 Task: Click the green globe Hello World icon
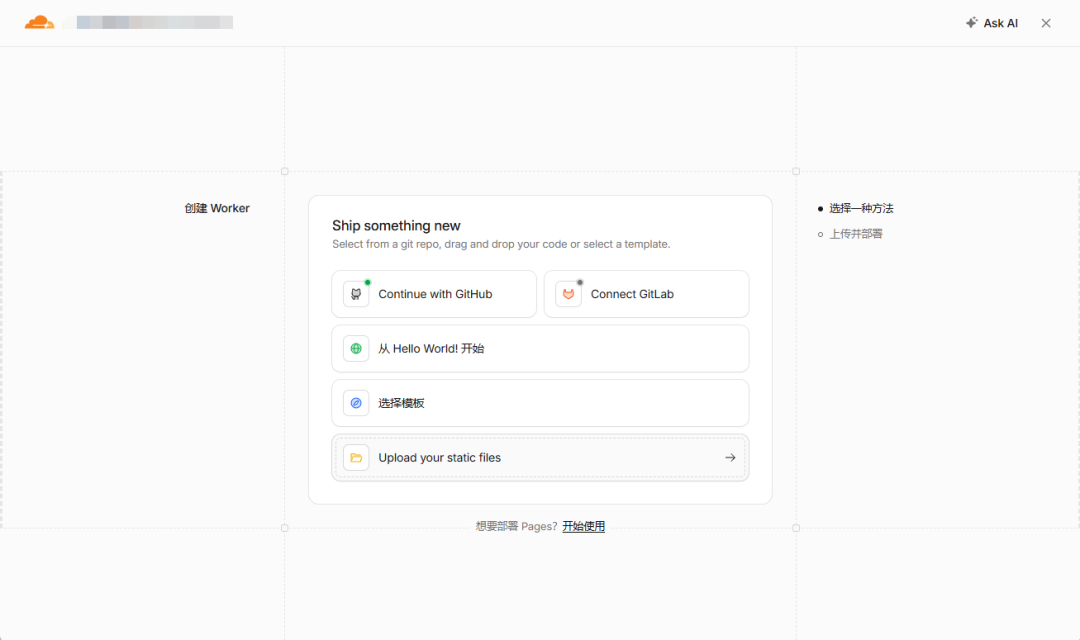click(x=356, y=349)
